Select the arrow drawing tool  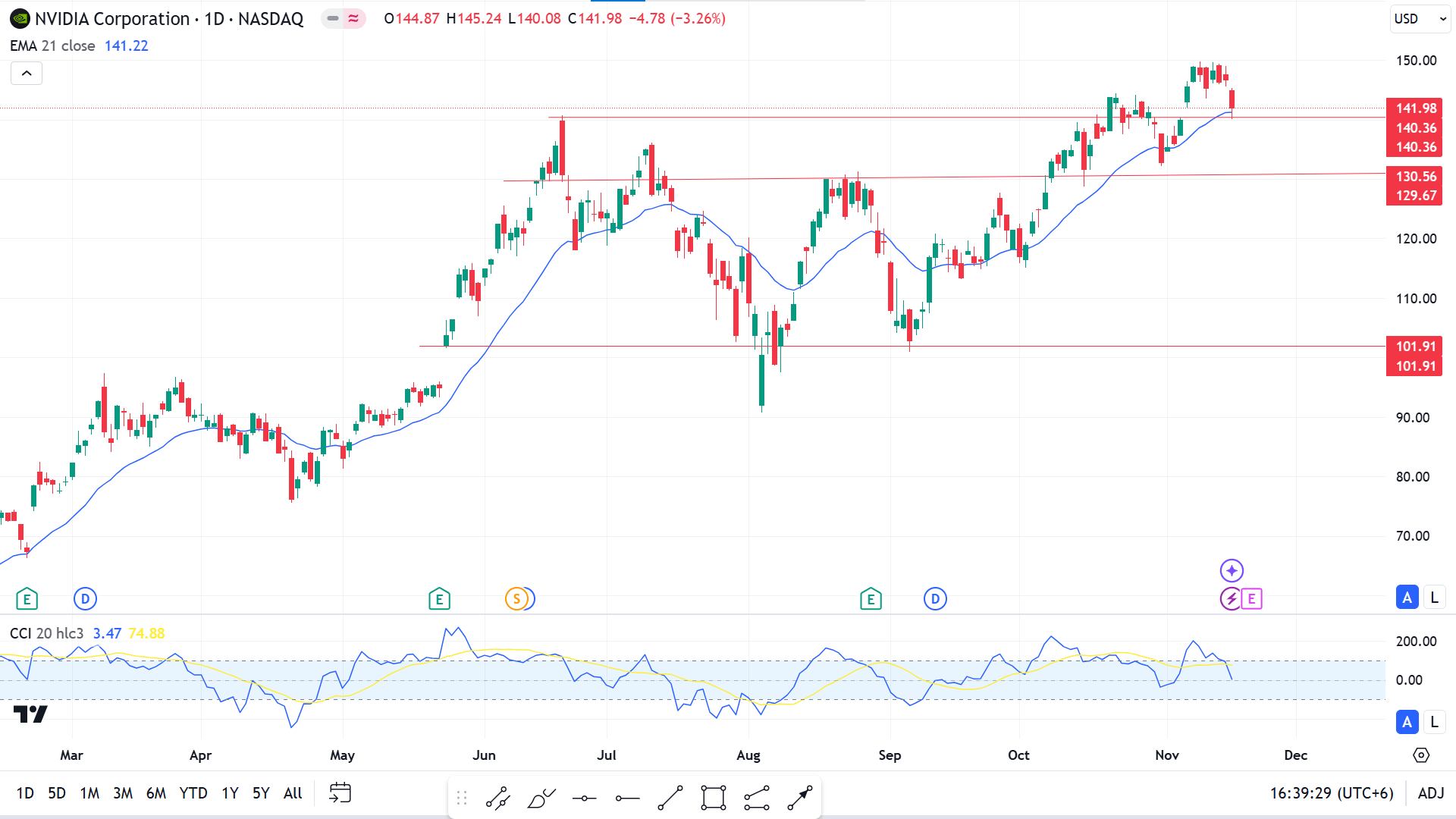800,798
